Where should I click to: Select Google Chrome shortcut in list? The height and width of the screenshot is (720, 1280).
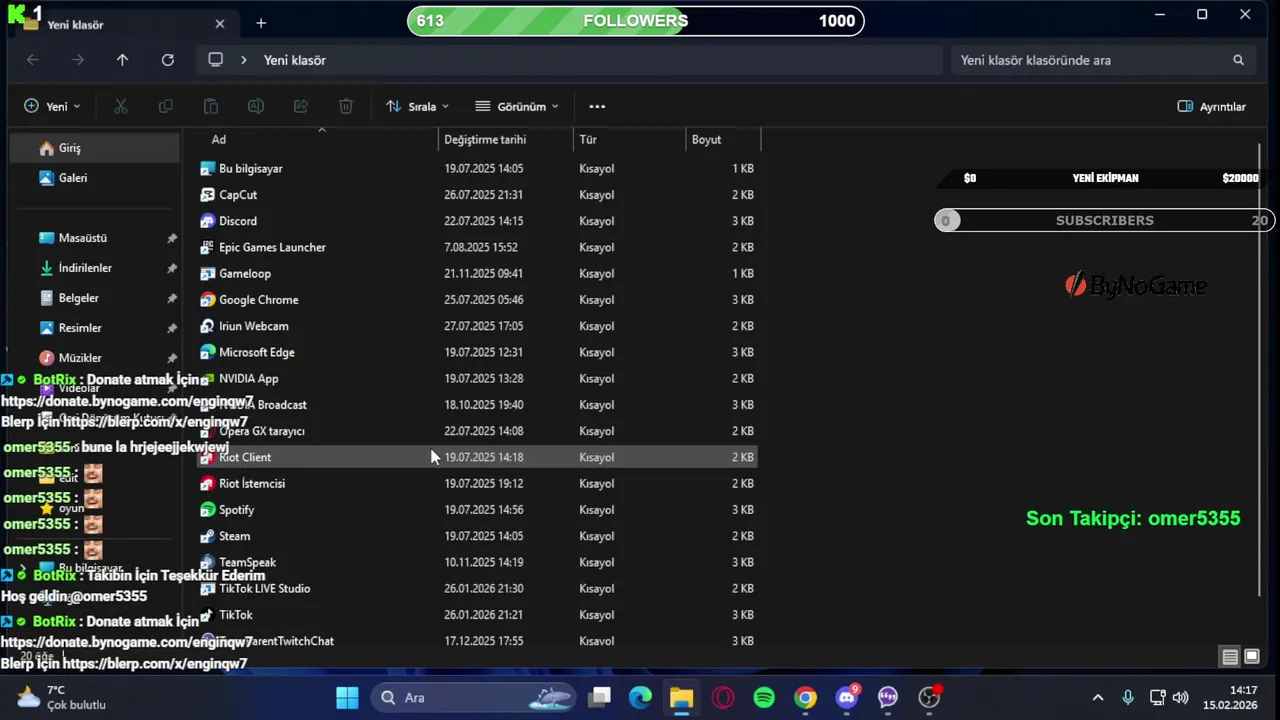[x=476, y=300]
